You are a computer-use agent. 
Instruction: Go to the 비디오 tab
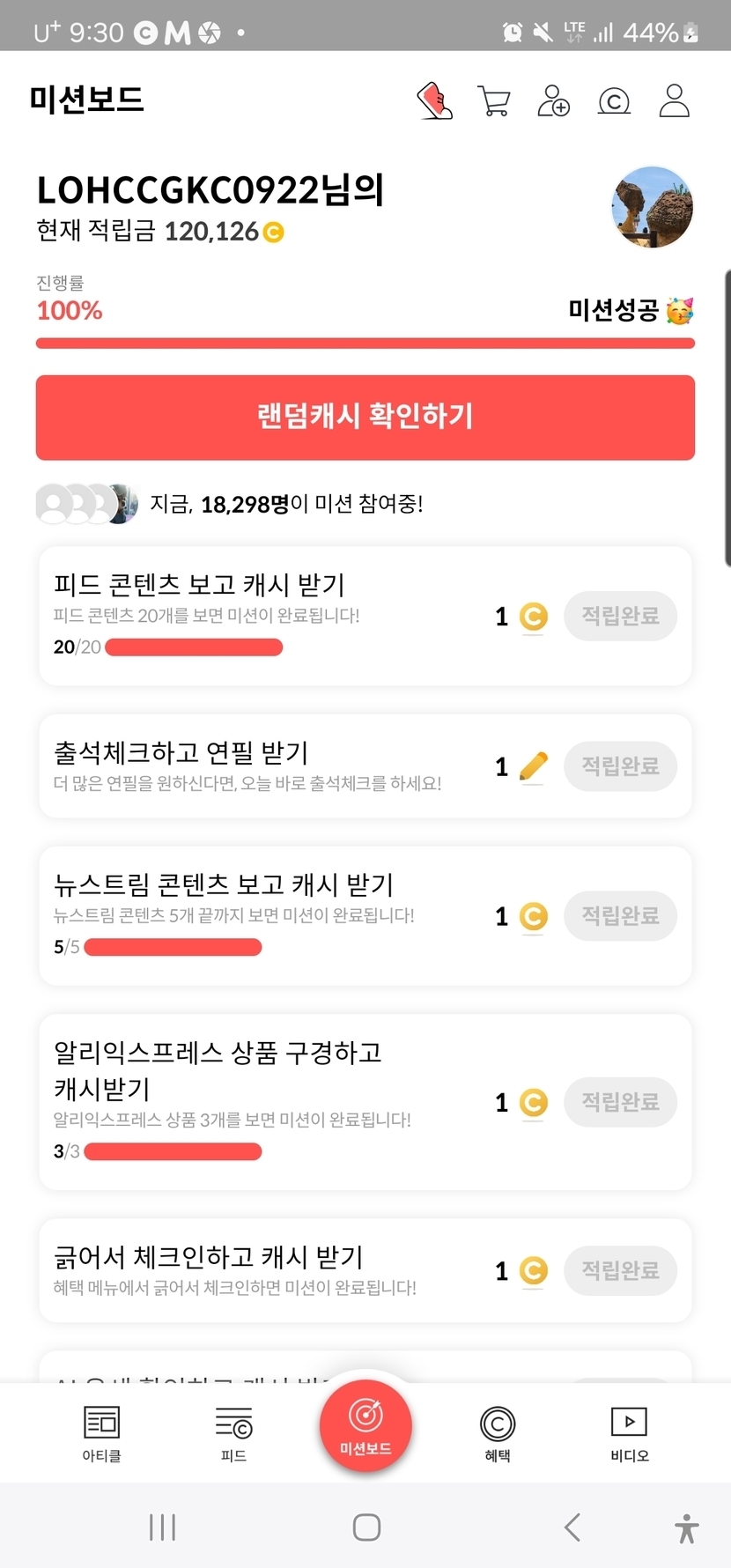point(629,1432)
